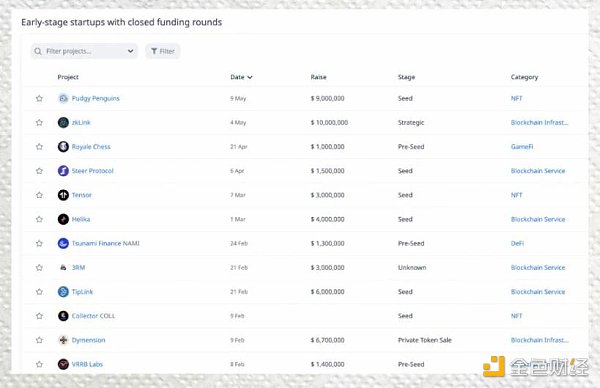The width and height of the screenshot is (600, 388).
Task: Focus the Filter projects search field
Action: pos(84,51)
